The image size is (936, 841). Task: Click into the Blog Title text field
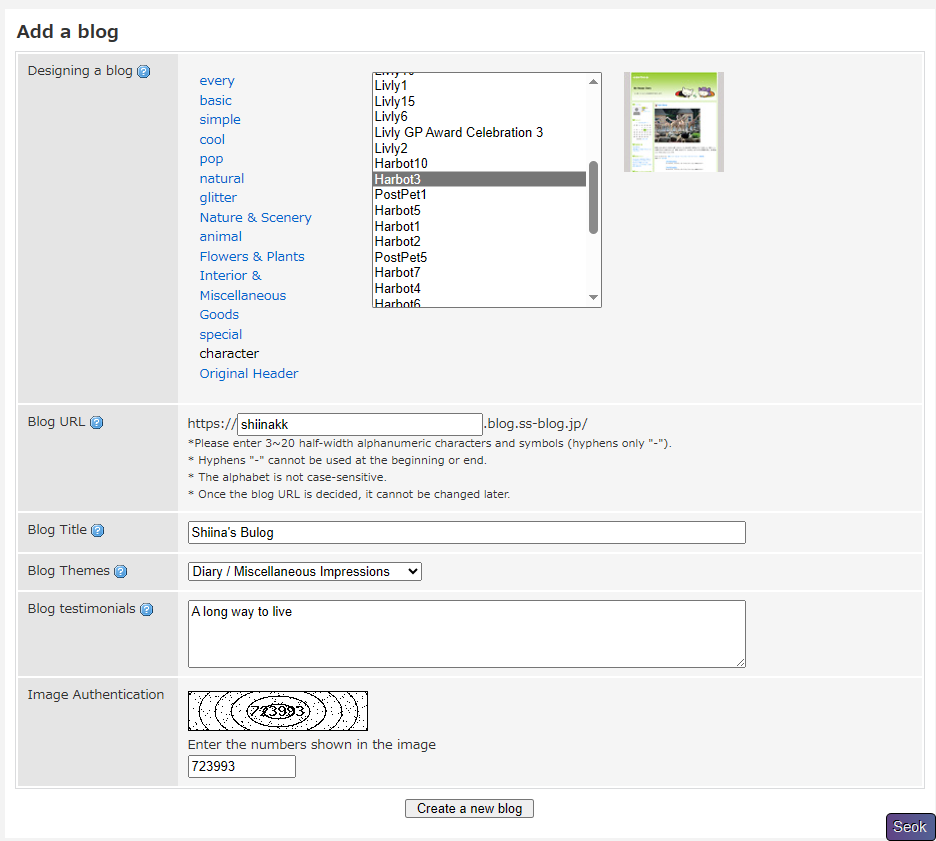(x=466, y=533)
